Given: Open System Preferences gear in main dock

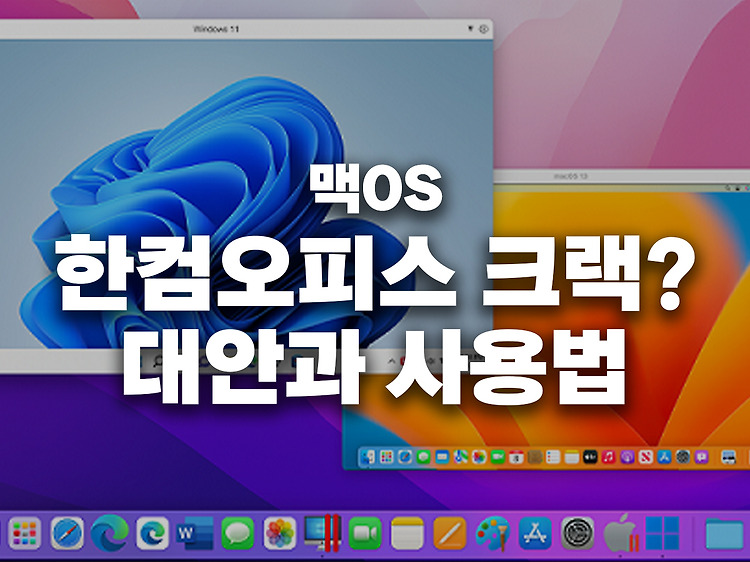Looking at the screenshot, I should tap(577, 533).
